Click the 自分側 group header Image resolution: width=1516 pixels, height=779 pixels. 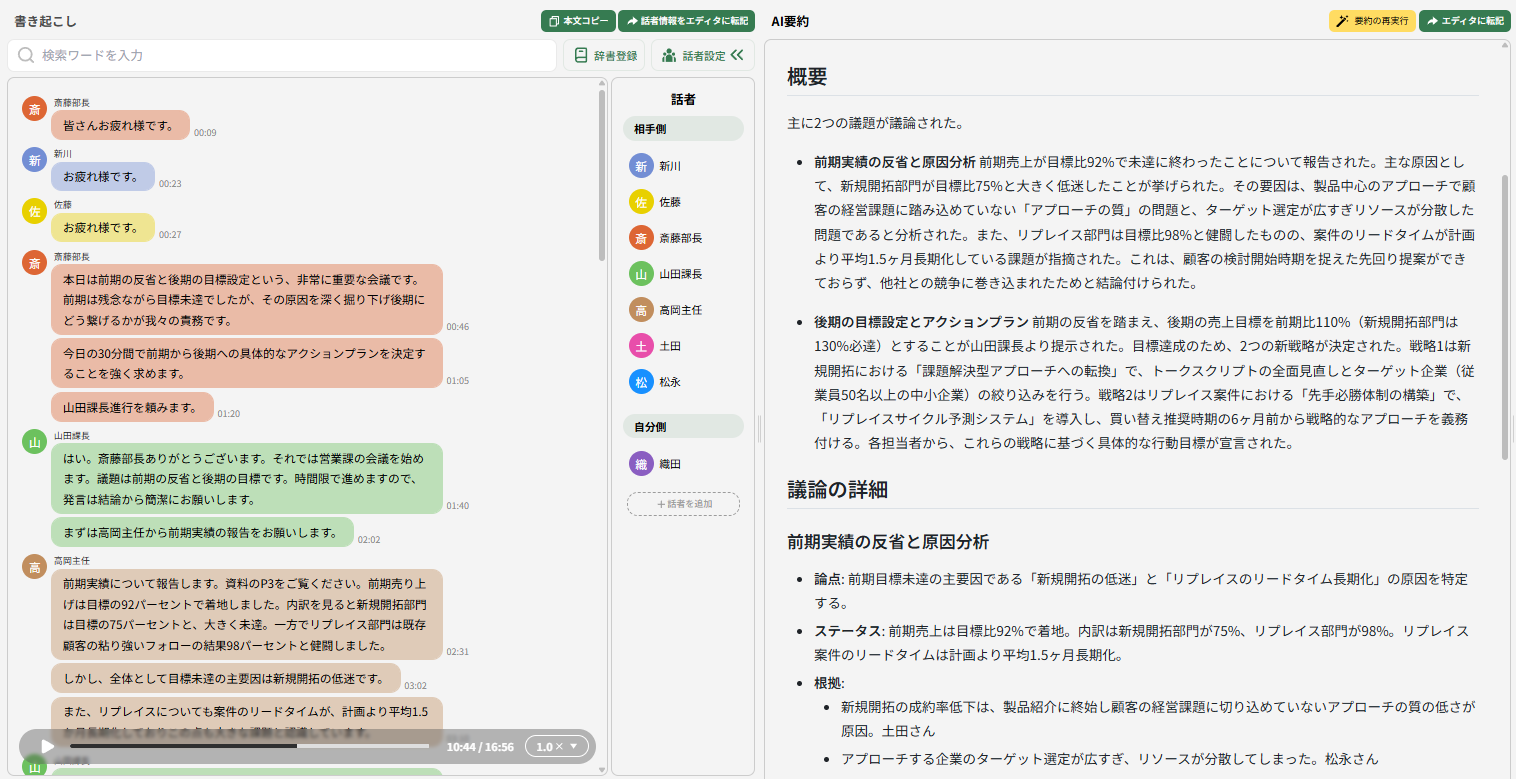[x=683, y=427]
